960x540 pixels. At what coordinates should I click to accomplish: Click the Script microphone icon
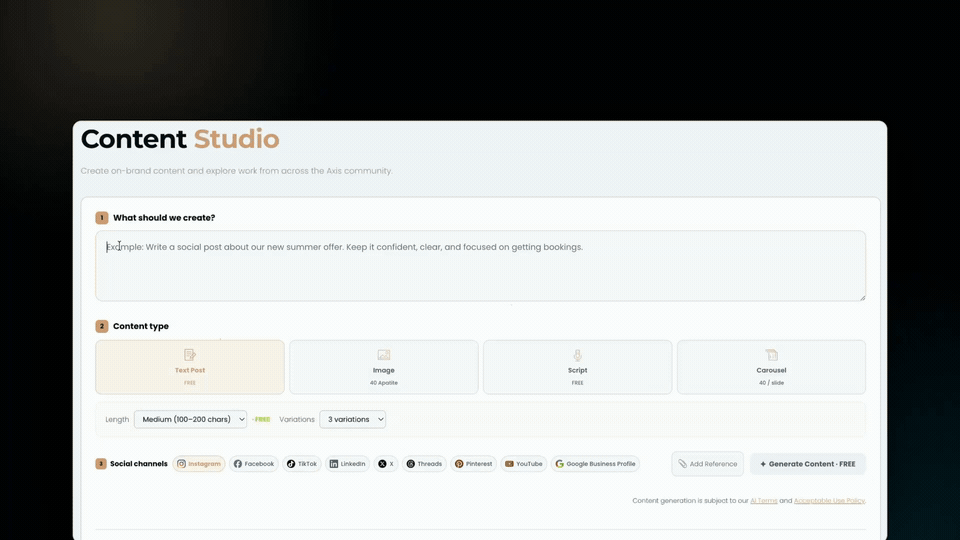coord(577,354)
